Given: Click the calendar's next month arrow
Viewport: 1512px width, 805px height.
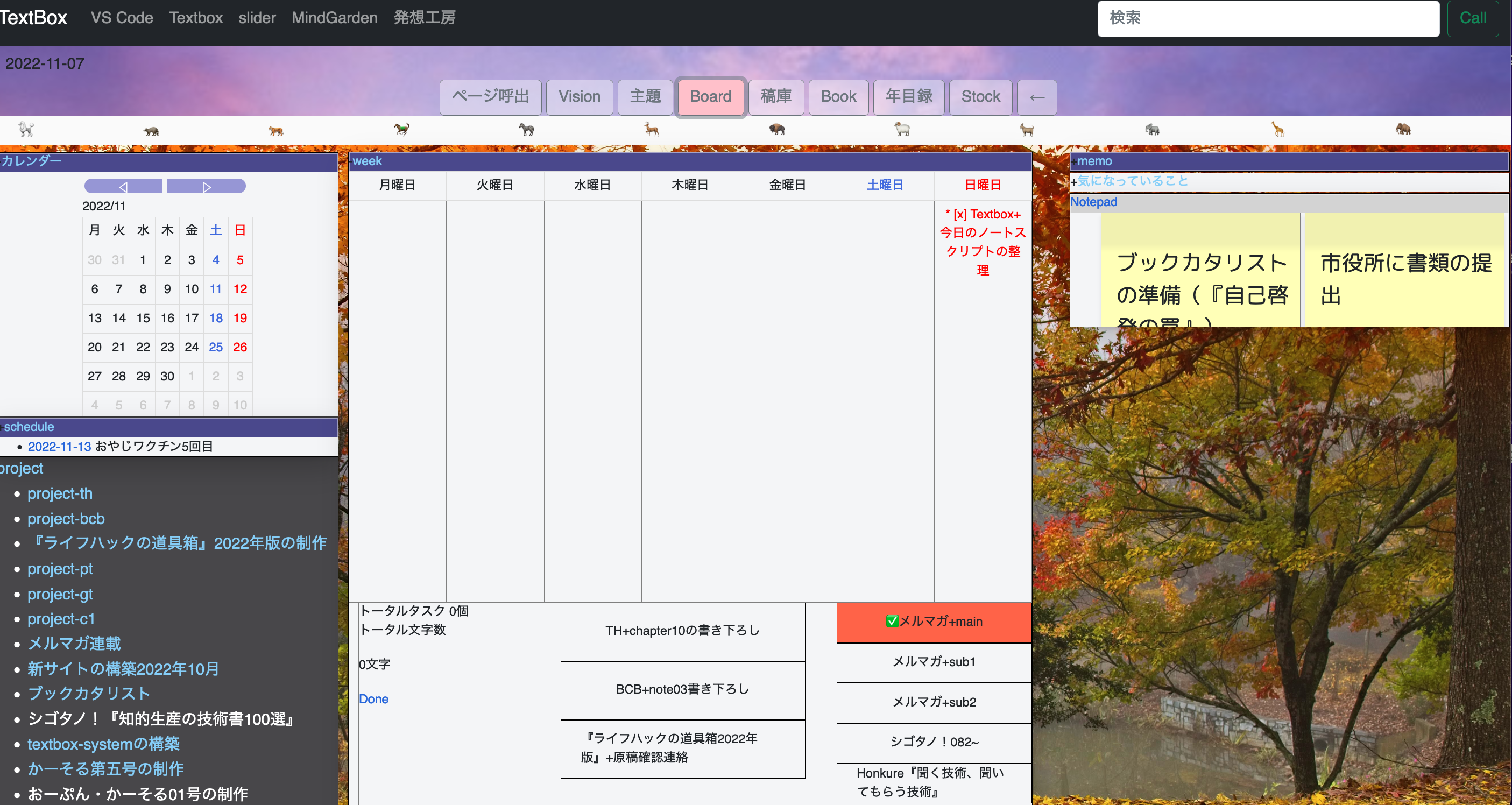Looking at the screenshot, I should [207, 186].
